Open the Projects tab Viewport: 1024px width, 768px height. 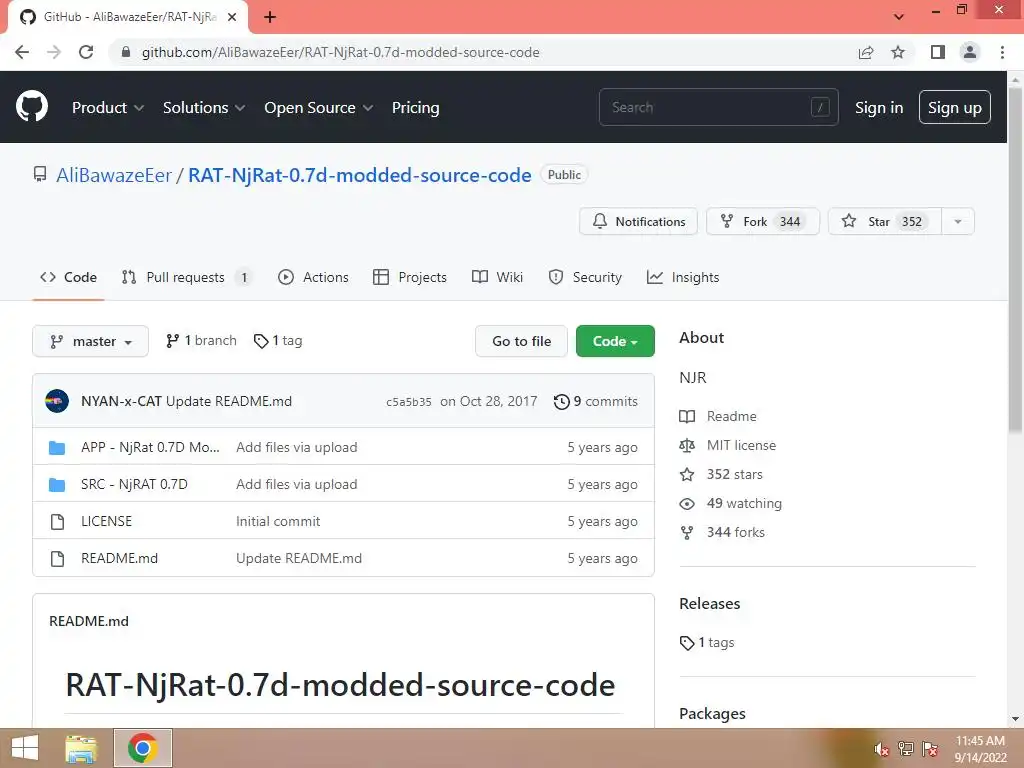coord(410,277)
